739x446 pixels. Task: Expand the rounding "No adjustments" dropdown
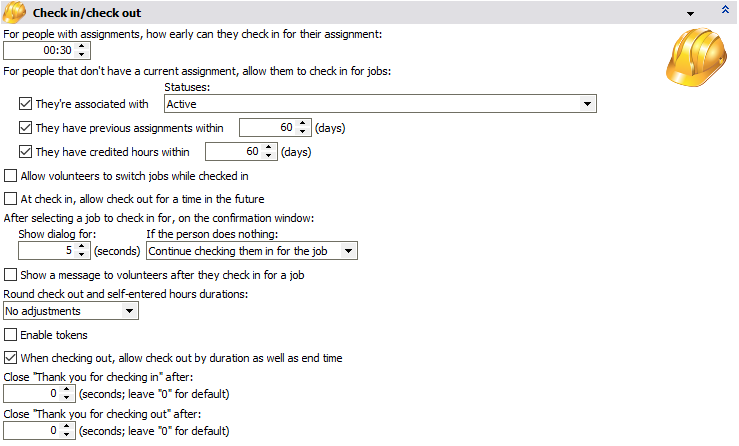pos(129,311)
